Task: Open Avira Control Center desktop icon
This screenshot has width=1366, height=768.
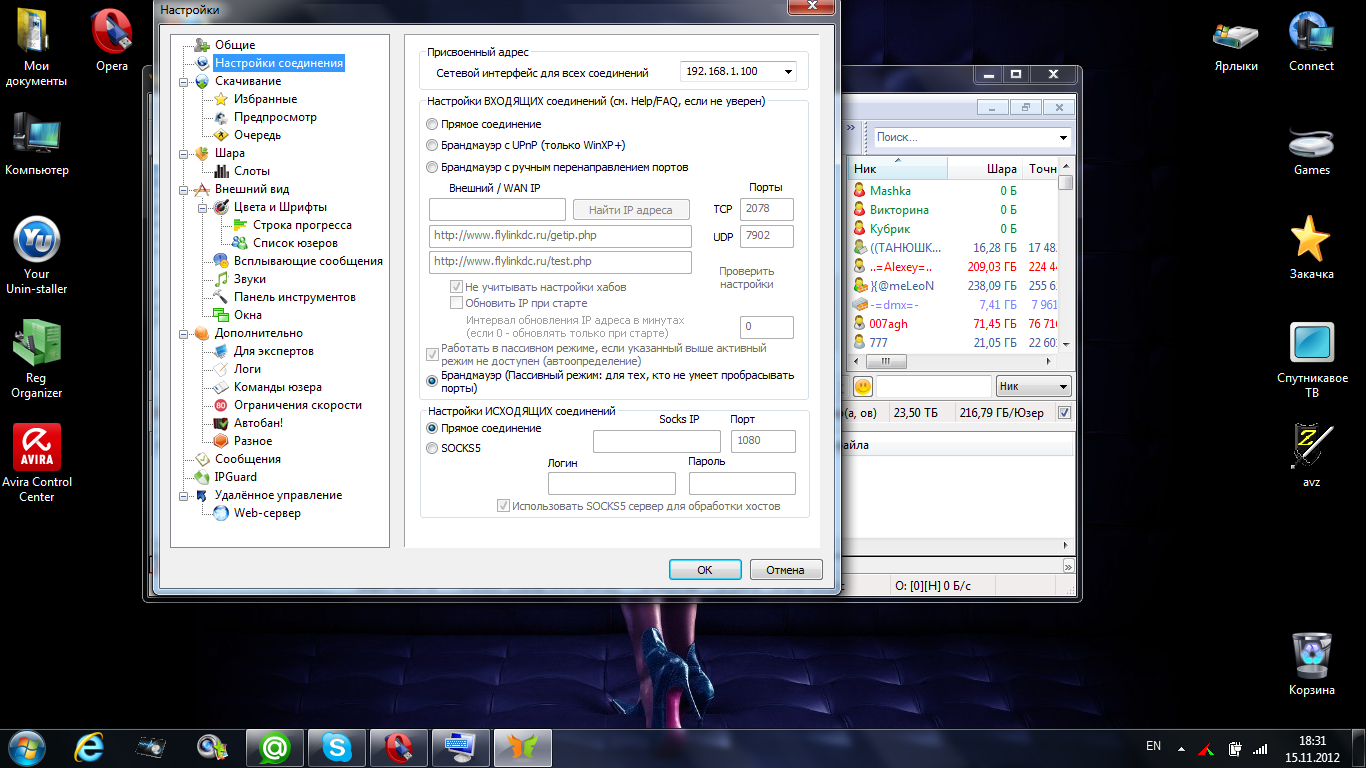Action: [37, 450]
